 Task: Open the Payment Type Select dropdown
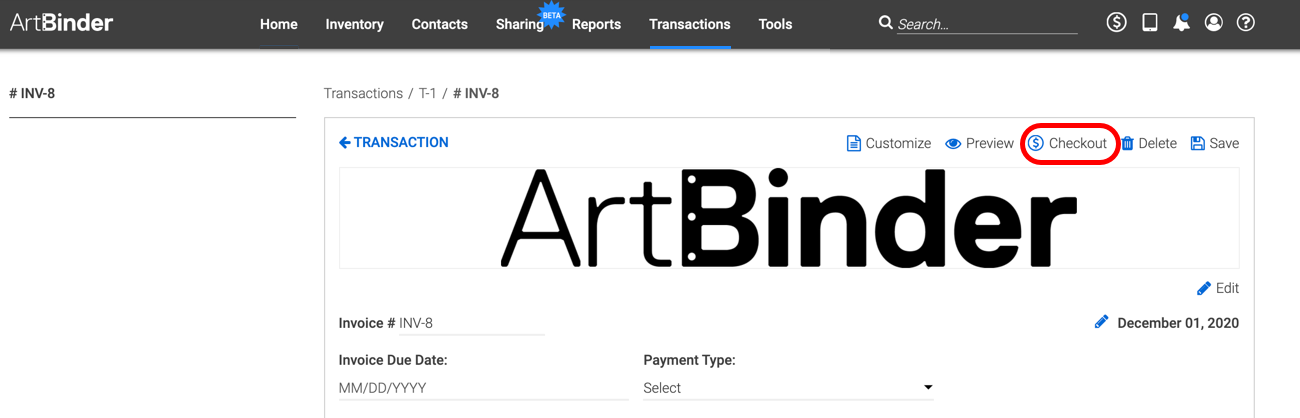(x=788, y=388)
